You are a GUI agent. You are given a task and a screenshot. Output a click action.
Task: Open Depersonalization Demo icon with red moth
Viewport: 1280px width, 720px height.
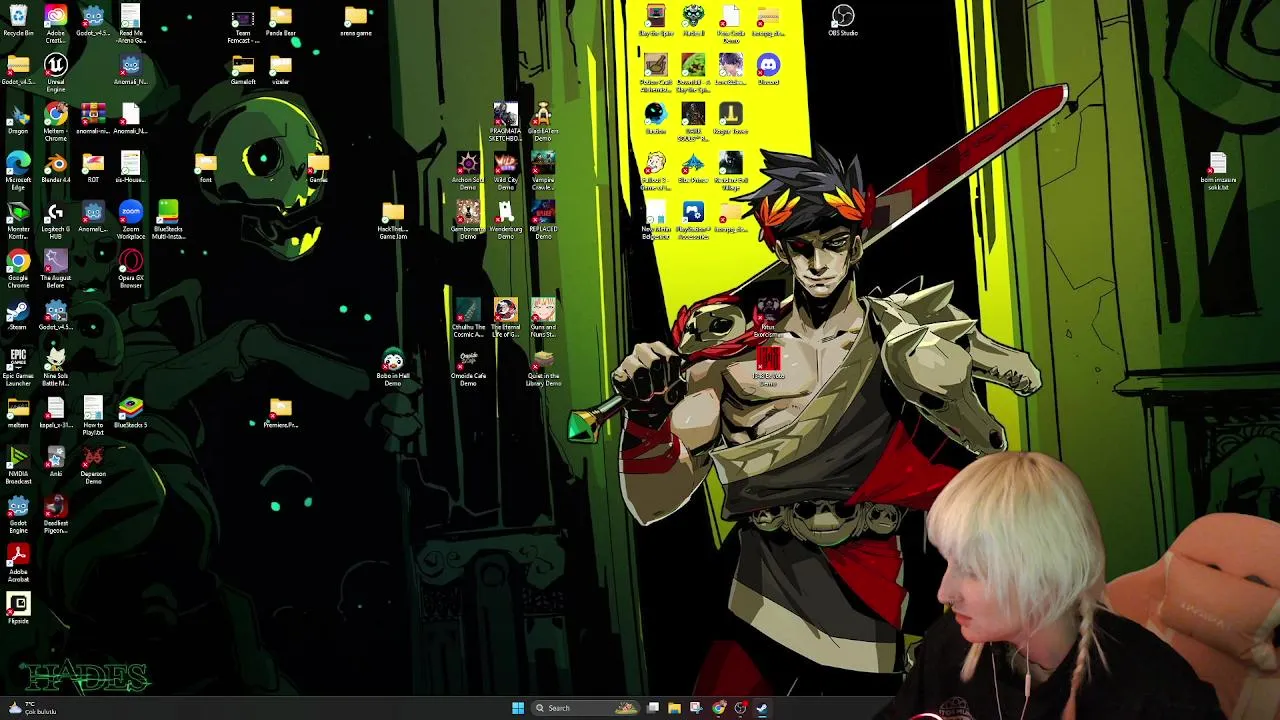click(x=93, y=465)
